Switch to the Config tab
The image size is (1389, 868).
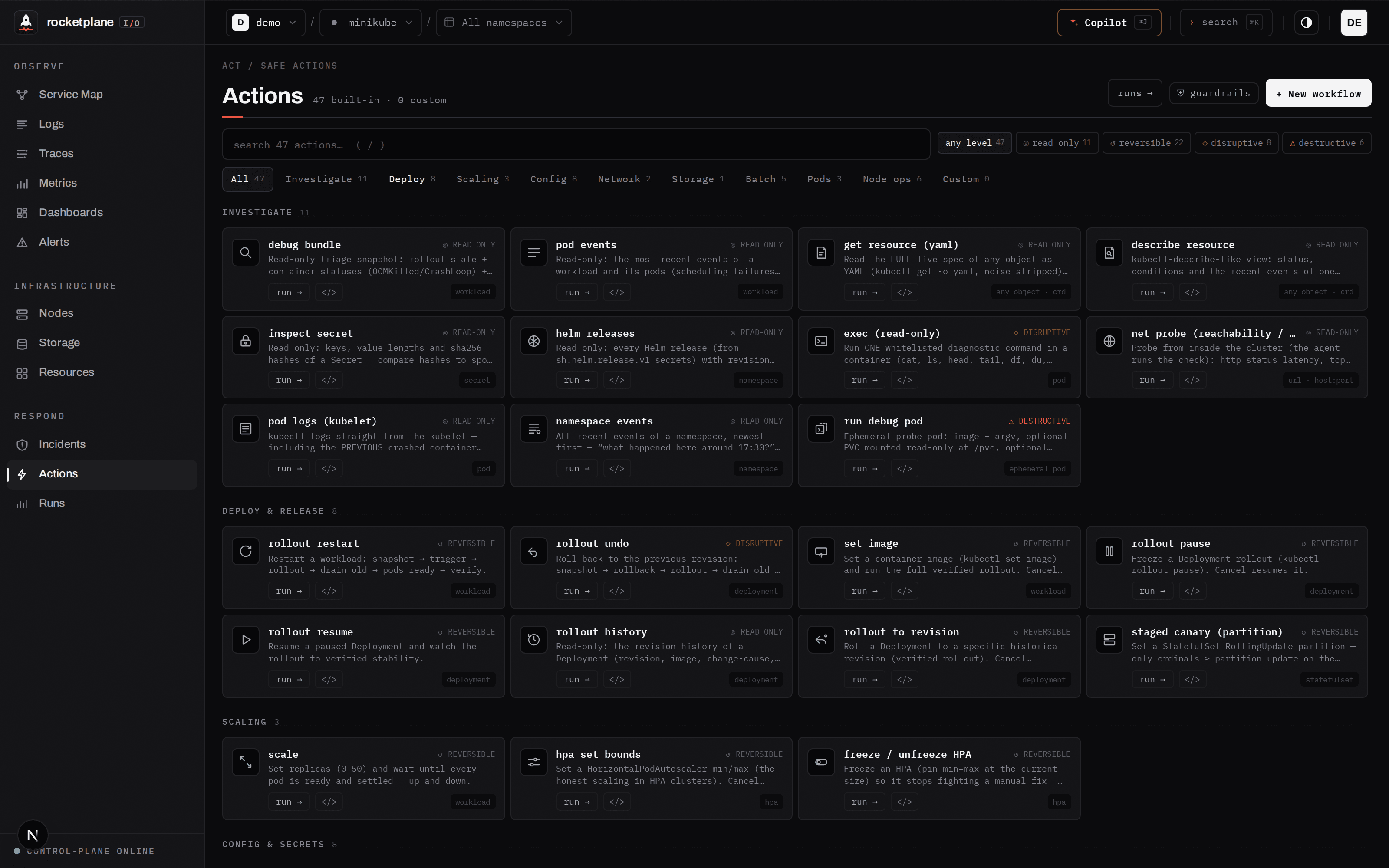pyautogui.click(x=553, y=179)
